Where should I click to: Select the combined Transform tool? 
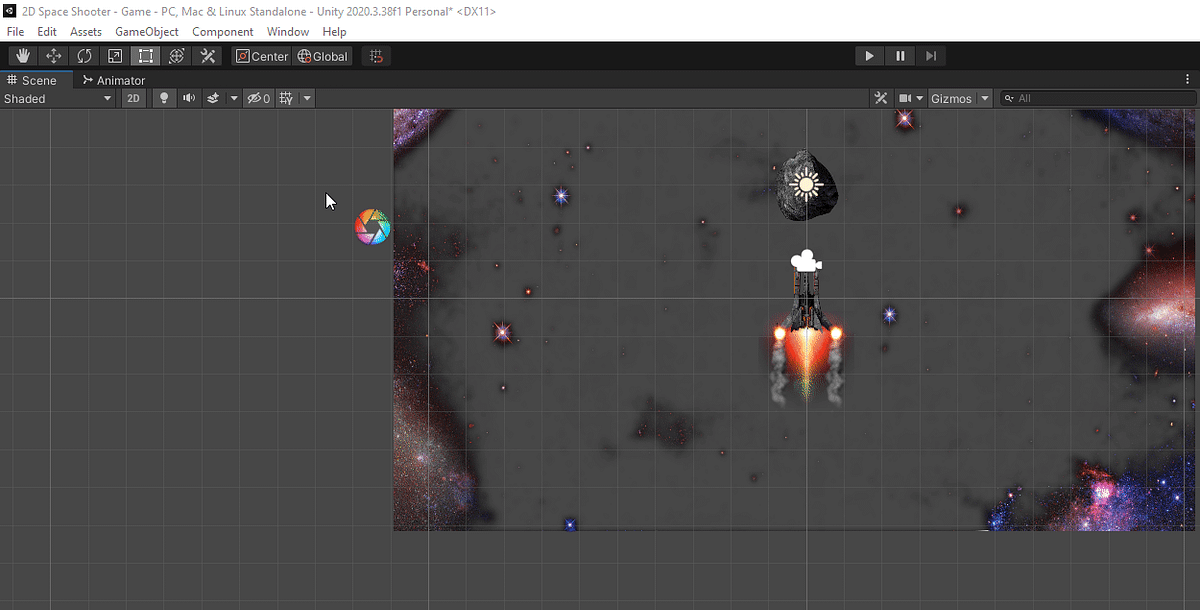pos(176,56)
